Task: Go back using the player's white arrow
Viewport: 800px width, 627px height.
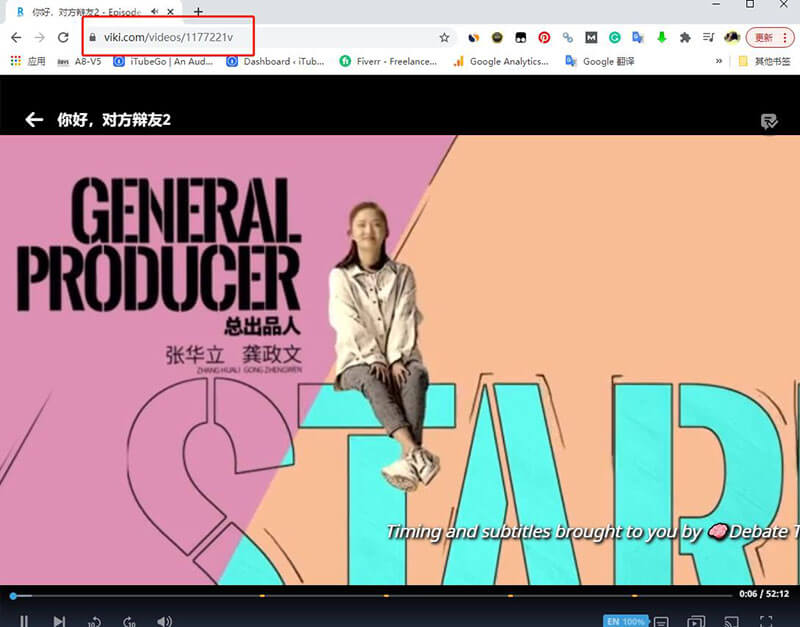Action: (34, 120)
